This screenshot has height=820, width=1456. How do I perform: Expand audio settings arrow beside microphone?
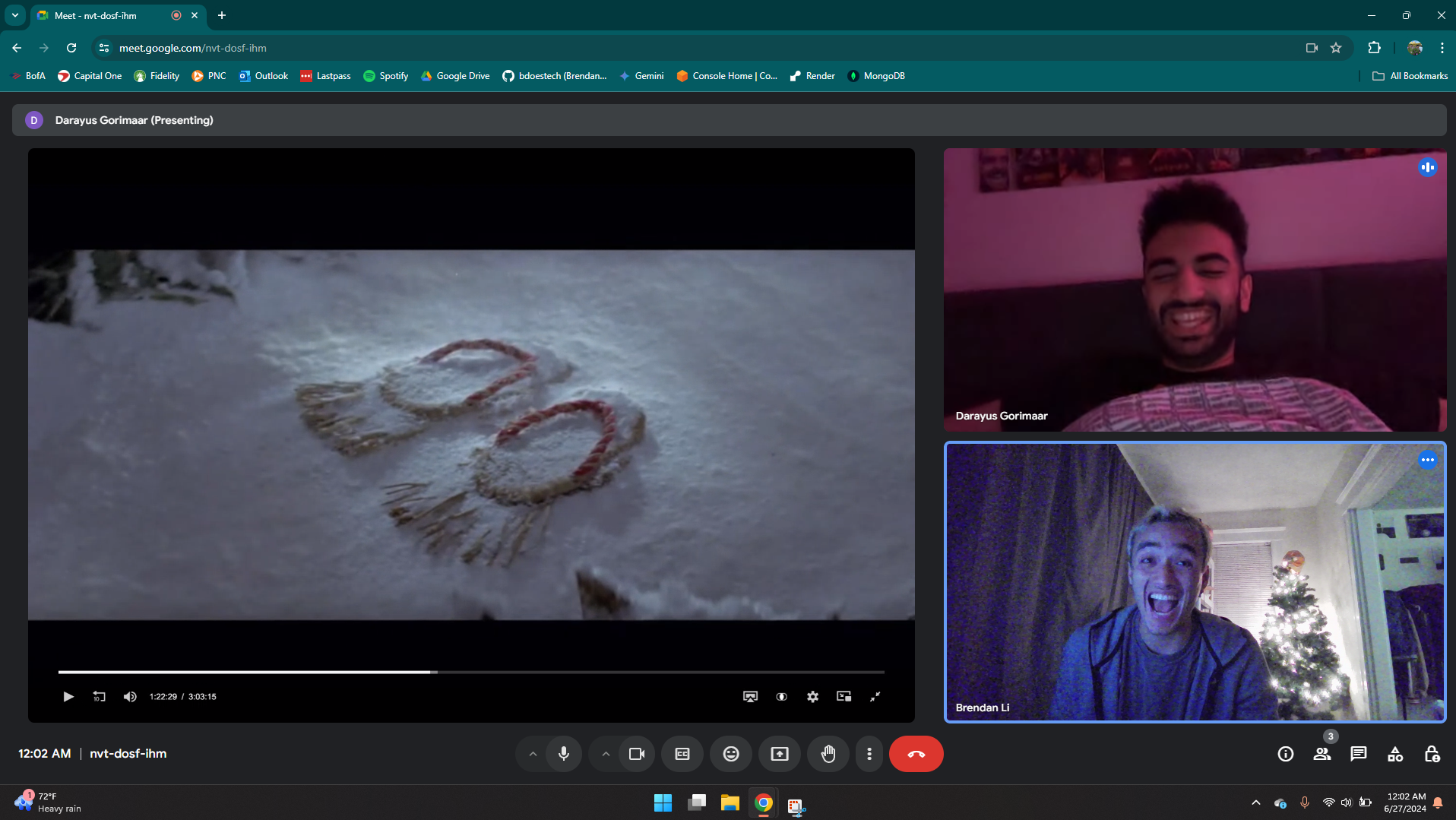533,754
